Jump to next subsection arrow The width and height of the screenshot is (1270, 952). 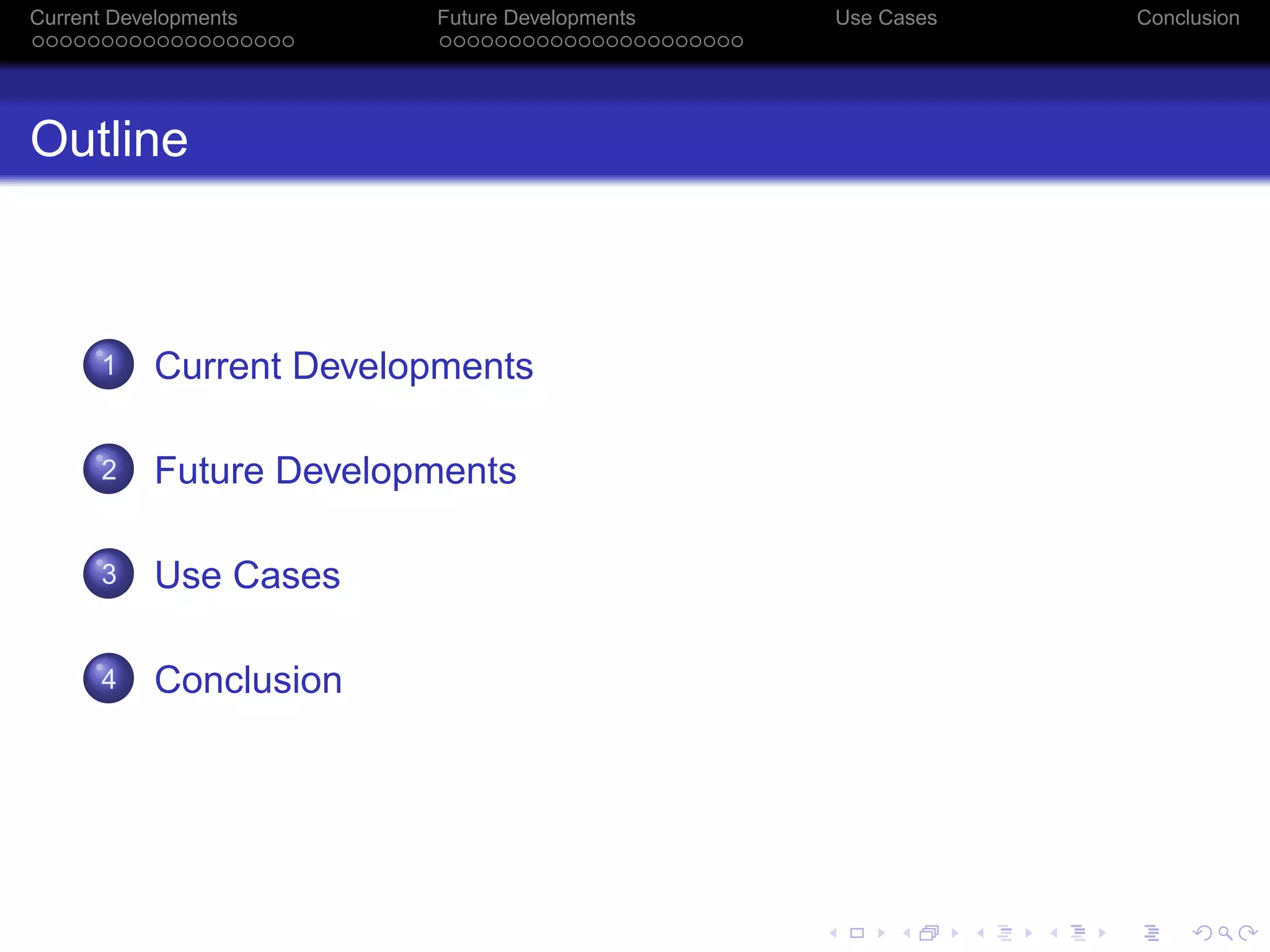pos(1028,933)
